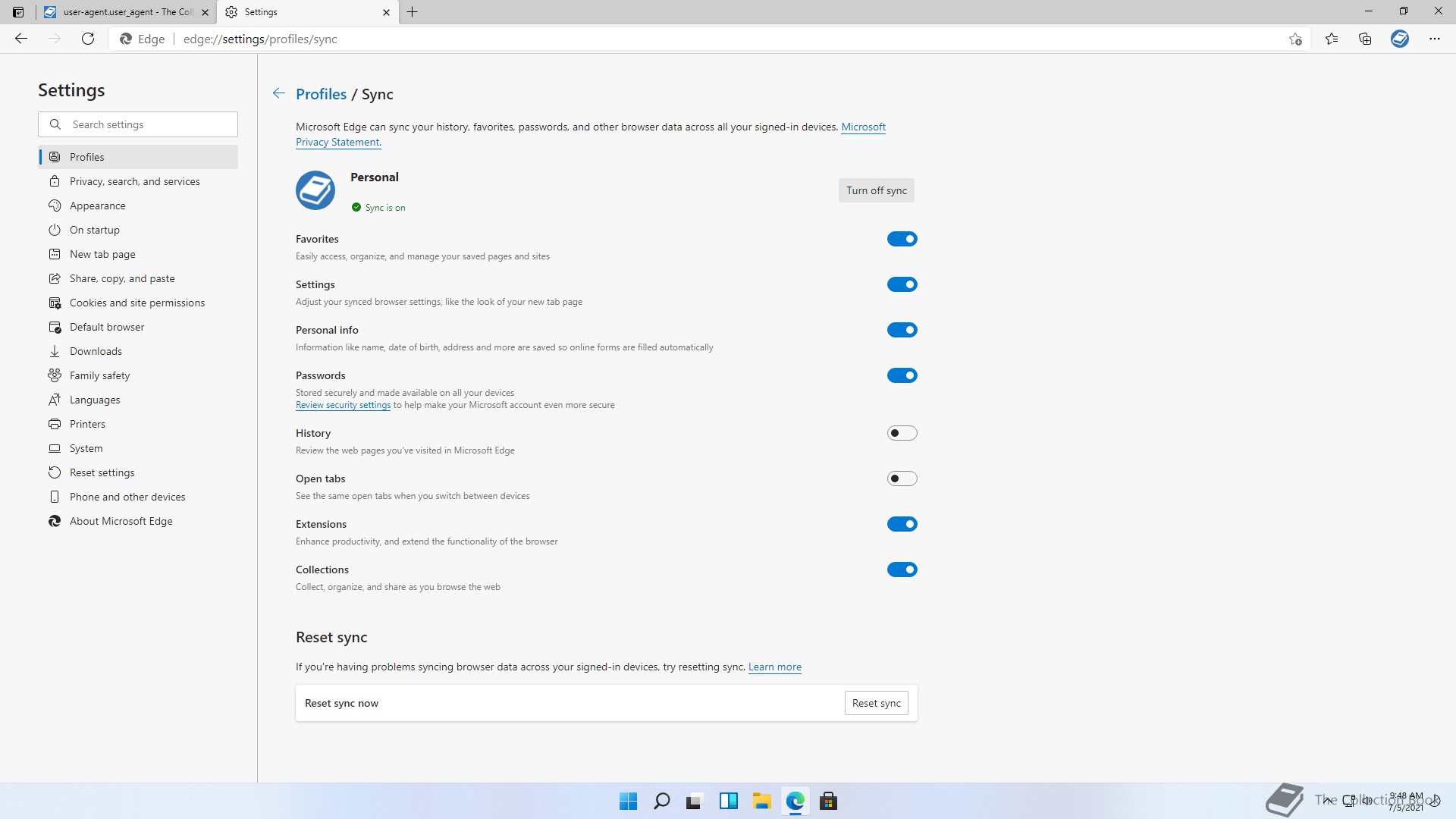Click the Personal profile picture
The width and height of the screenshot is (1456, 819).
coord(315,190)
